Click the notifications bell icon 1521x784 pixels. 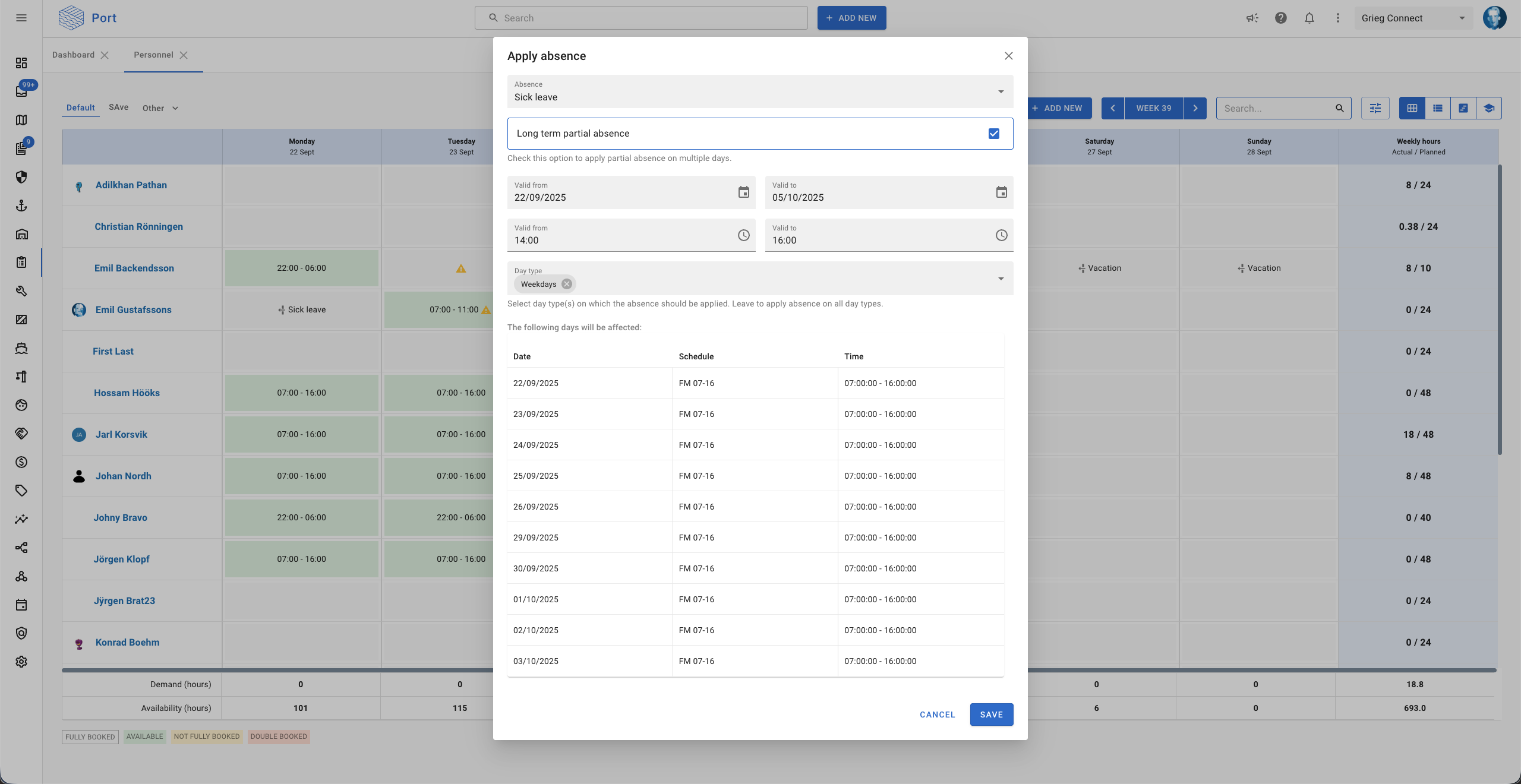tap(1309, 18)
